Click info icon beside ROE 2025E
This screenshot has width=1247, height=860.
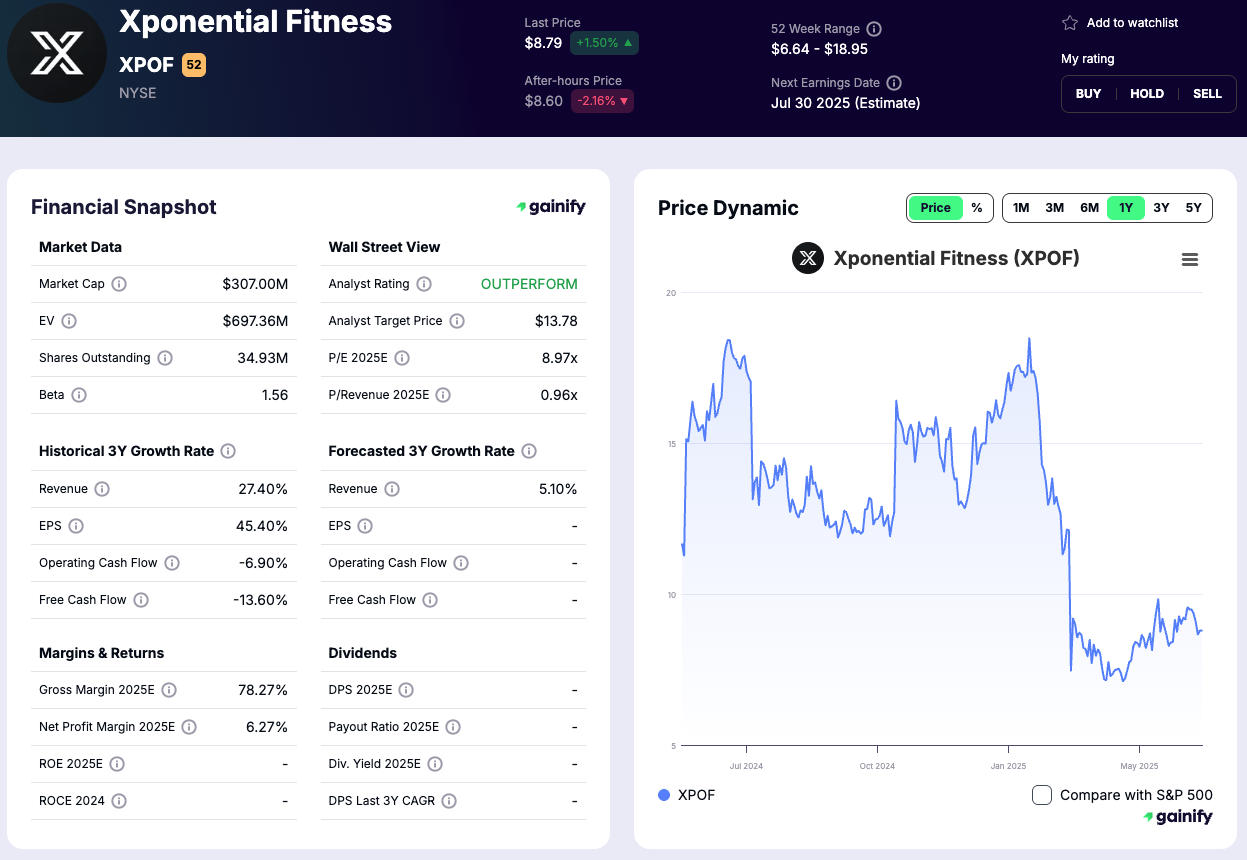117,764
